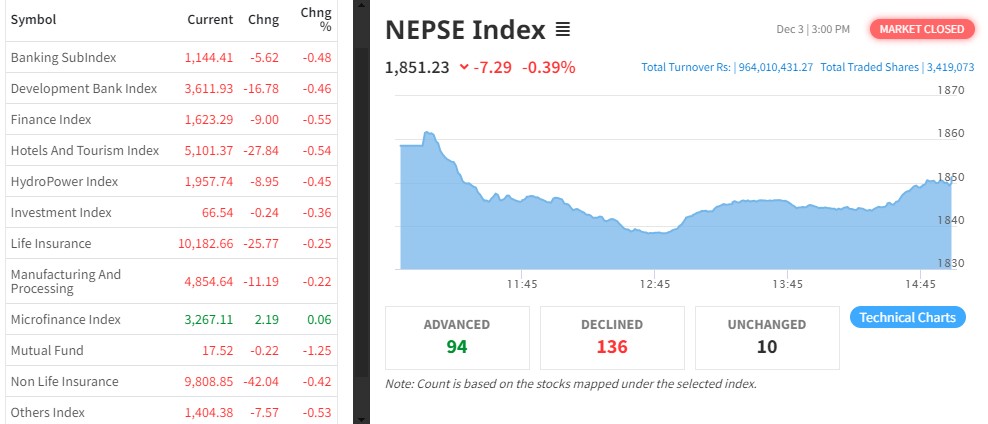Sort table by Symbol column header
988x424 pixels.
(33, 20)
